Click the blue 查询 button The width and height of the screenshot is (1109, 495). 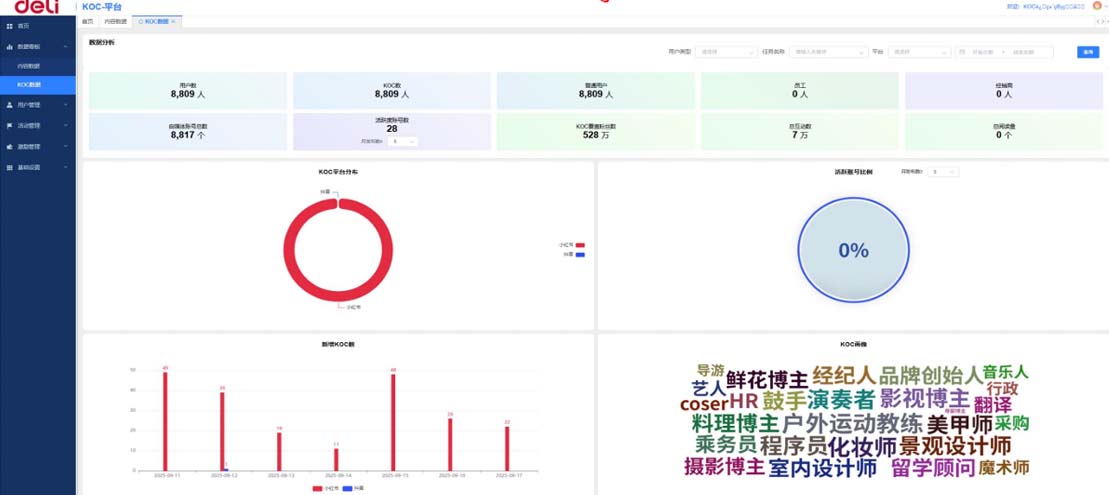[x=1087, y=52]
